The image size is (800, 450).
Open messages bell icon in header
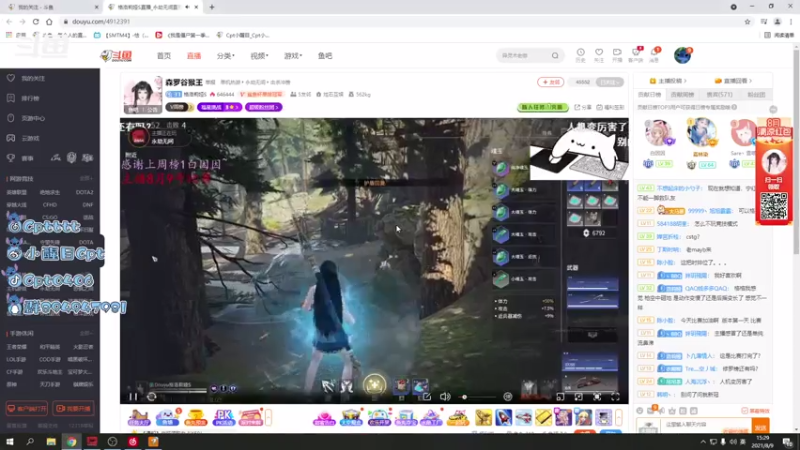coord(655,55)
